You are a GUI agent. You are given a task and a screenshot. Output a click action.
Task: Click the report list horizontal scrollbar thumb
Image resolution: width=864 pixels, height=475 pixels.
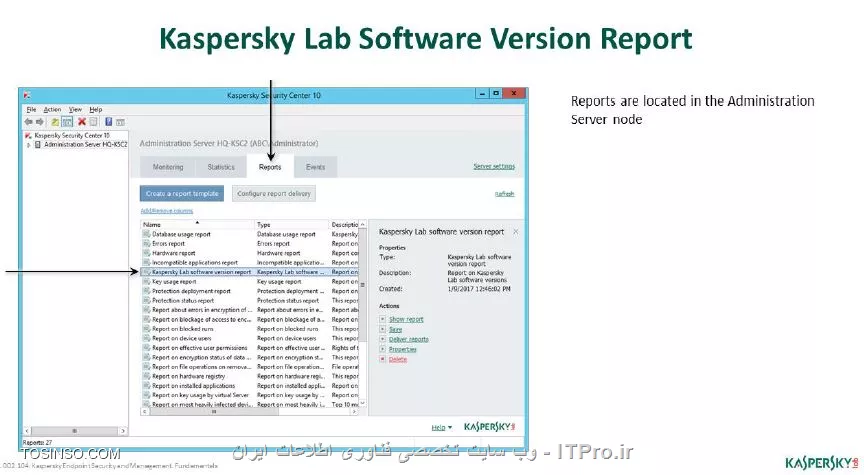pyautogui.click(x=214, y=412)
